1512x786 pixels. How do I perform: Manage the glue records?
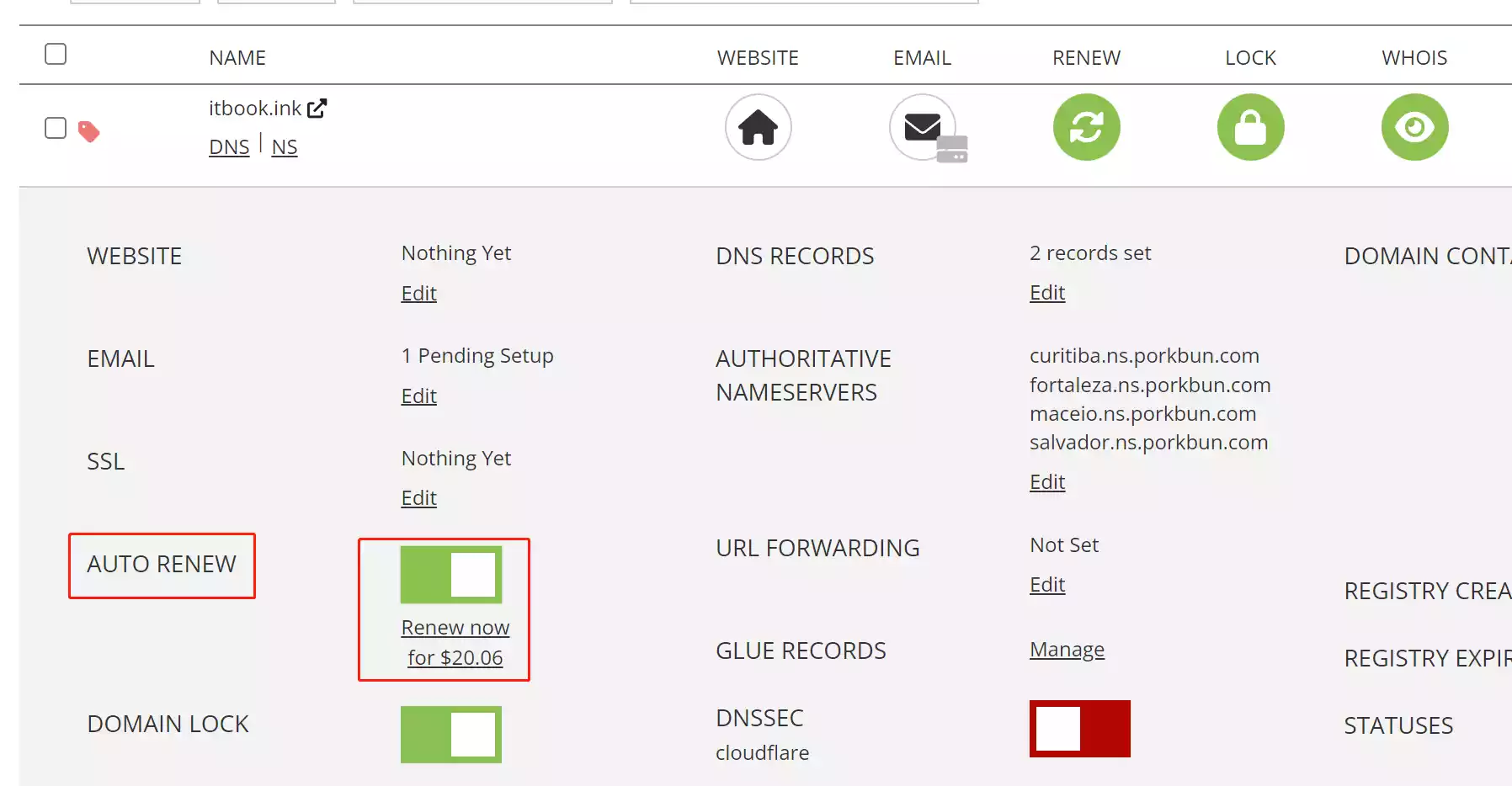(x=1067, y=649)
